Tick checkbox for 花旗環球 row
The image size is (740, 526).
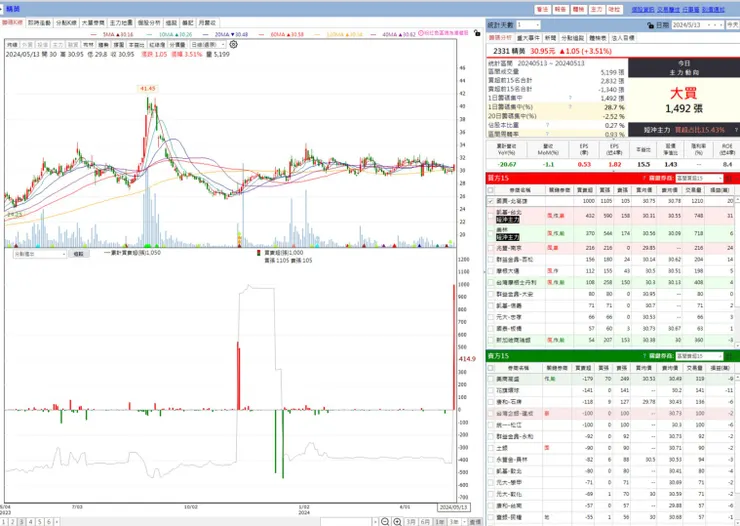(x=491, y=390)
